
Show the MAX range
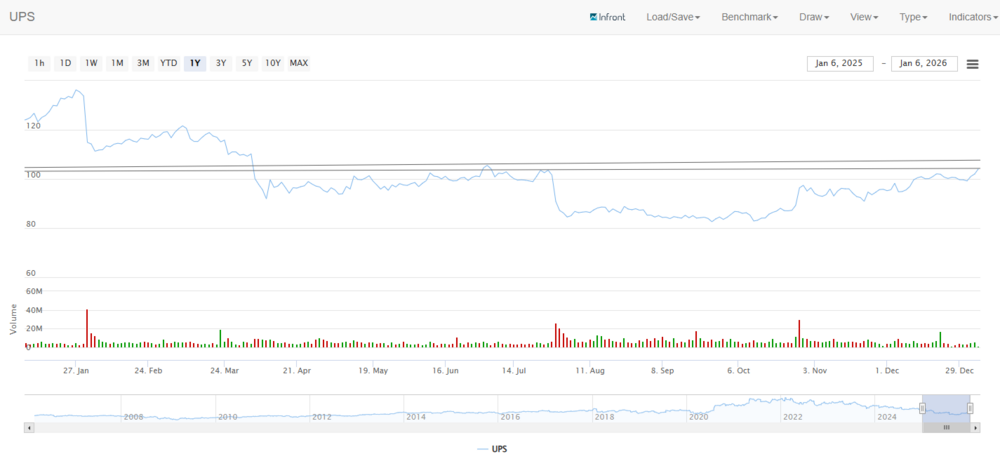pyautogui.click(x=298, y=63)
